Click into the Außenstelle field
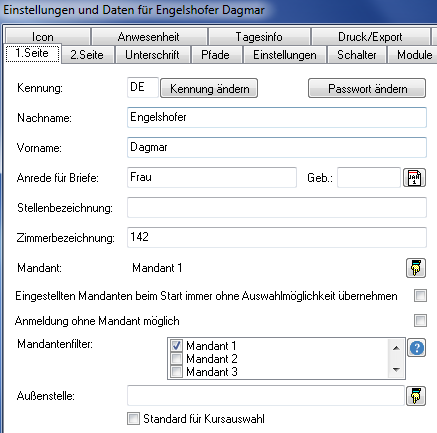This screenshot has height=433, width=437. pos(266,396)
